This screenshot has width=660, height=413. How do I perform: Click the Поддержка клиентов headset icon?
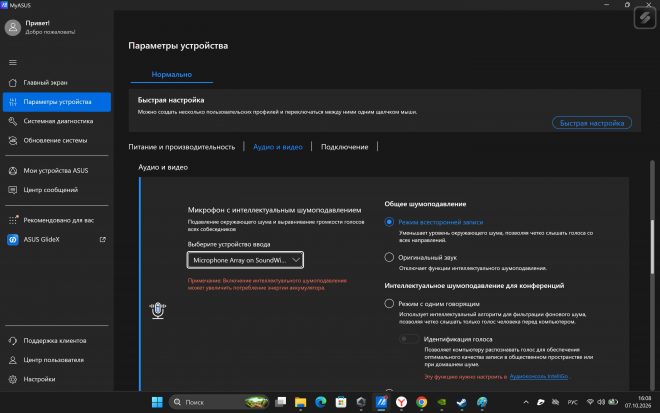click(x=13, y=341)
